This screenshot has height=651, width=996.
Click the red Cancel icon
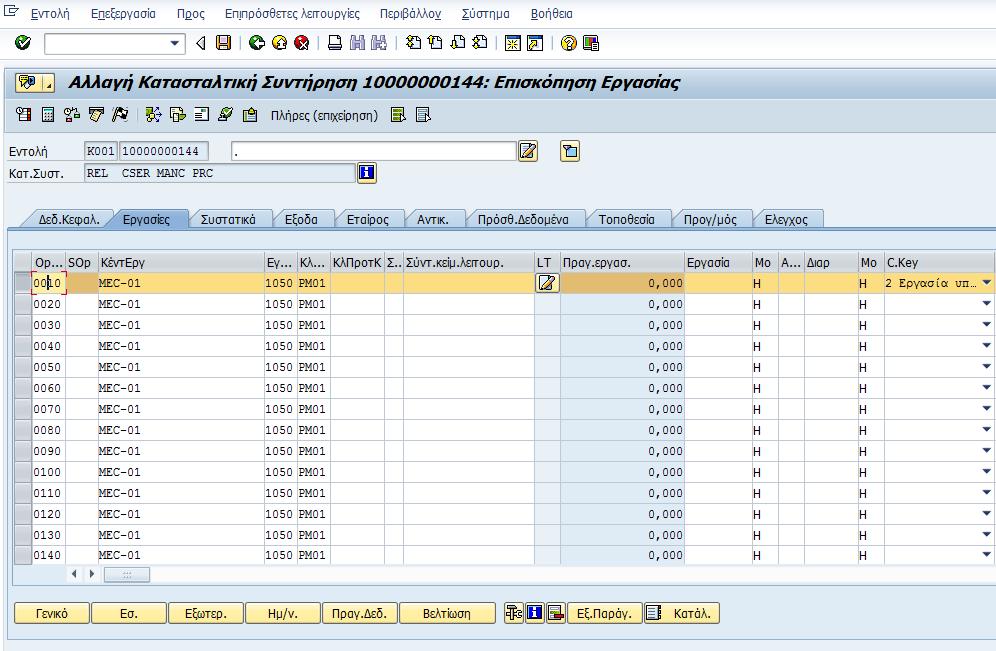point(302,43)
